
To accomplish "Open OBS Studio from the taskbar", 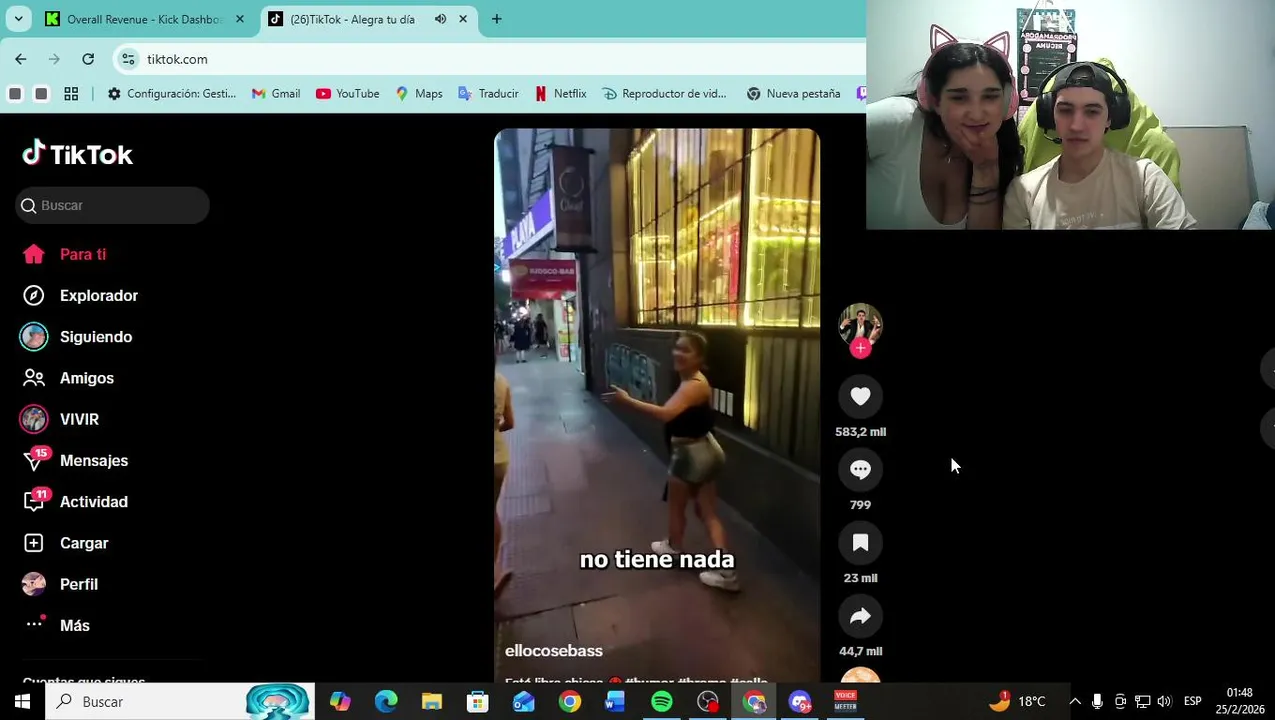I will click(x=708, y=702).
